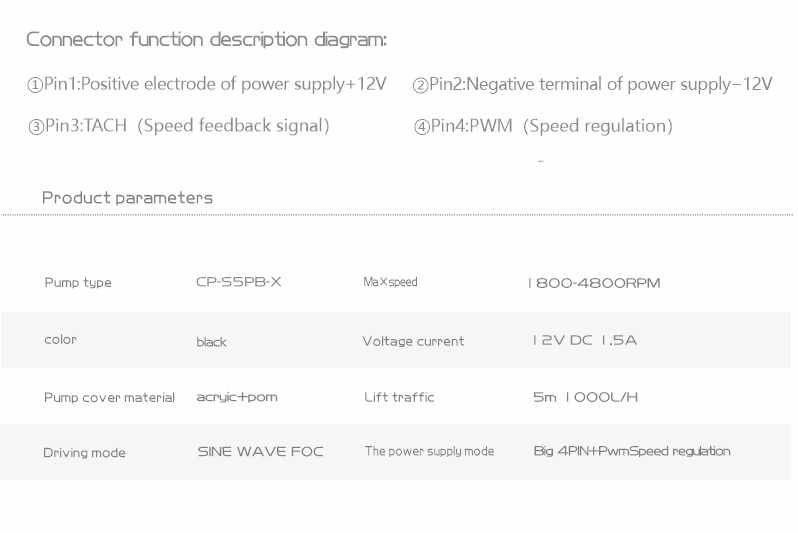Image resolution: width=798 pixels, height=533 pixels.
Task: Click the circled number 3 Pin3 marker
Action: tap(36, 126)
